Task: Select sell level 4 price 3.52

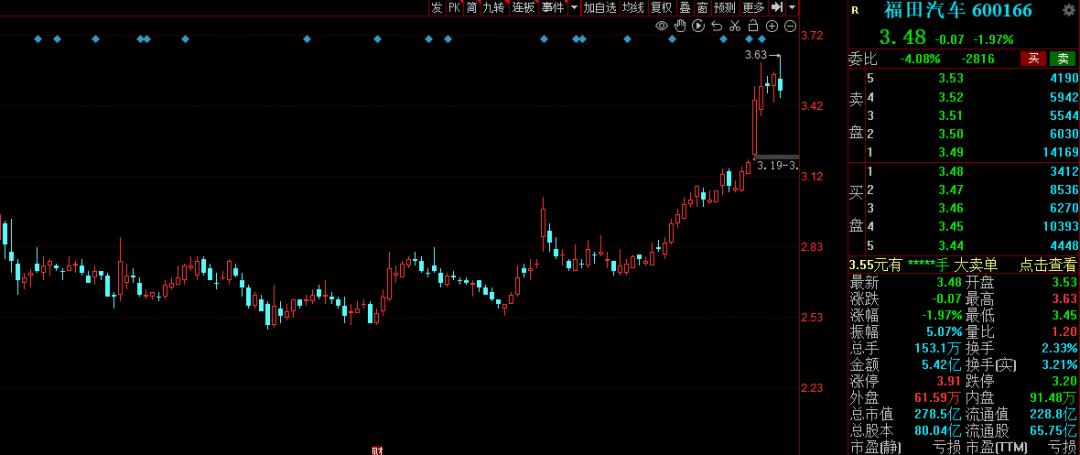Action: (x=951, y=96)
